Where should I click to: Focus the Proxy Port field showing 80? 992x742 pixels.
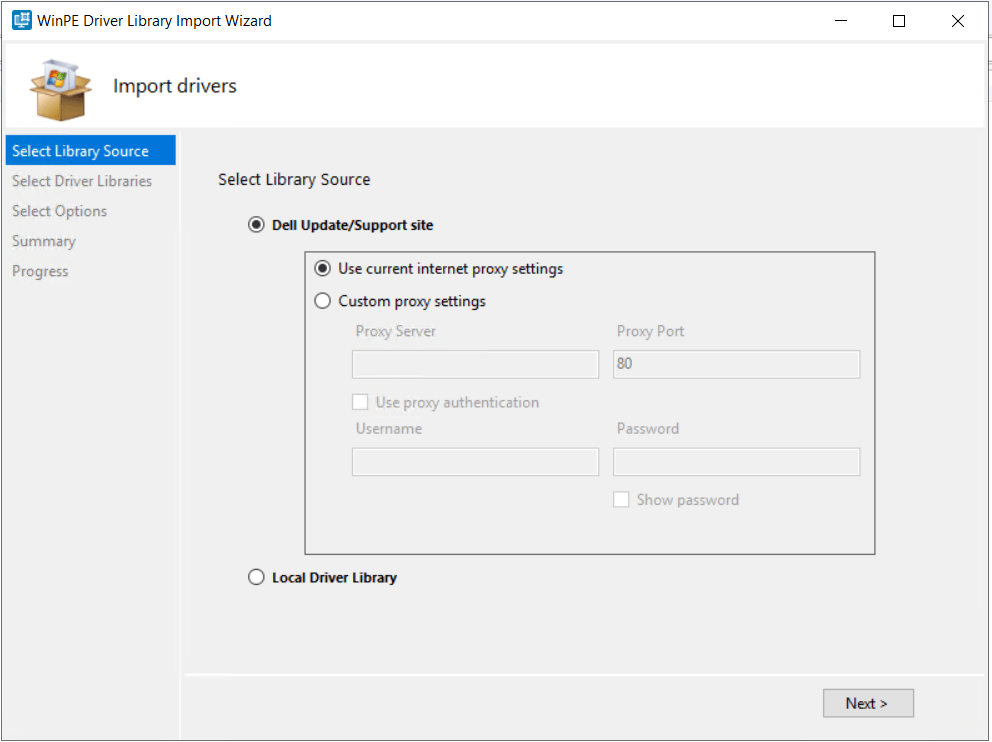(x=736, y=364)
